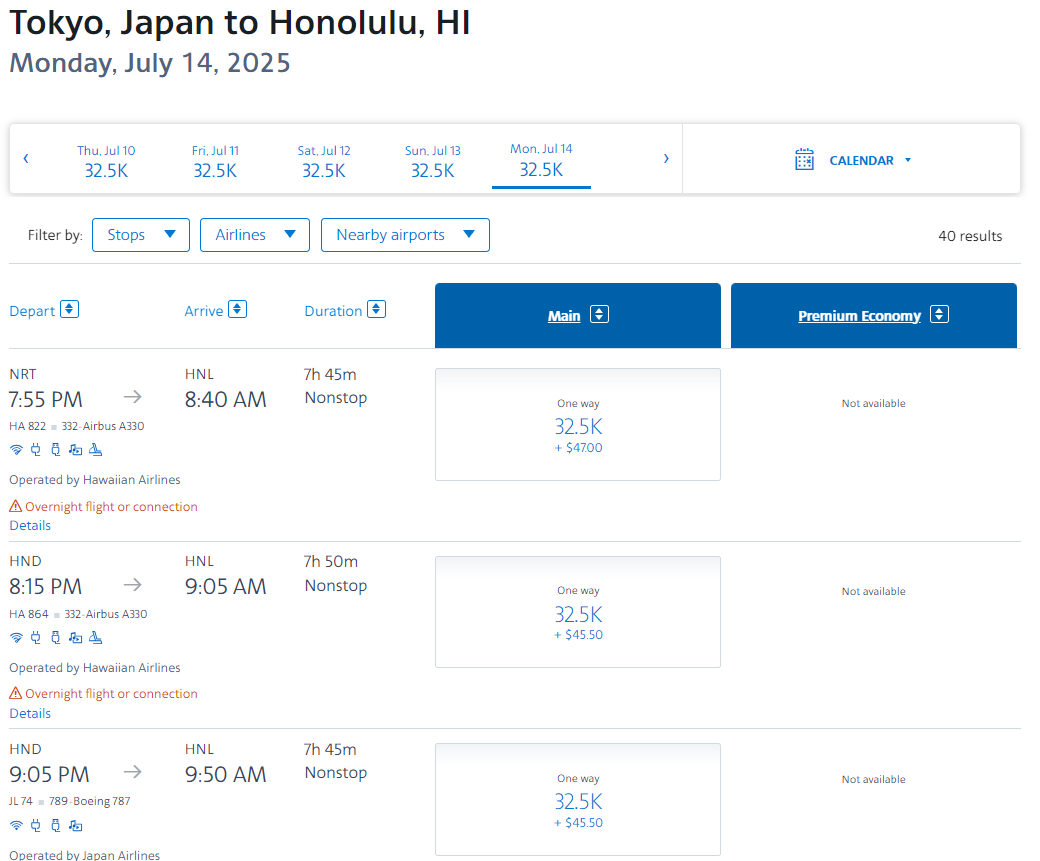1040x861 pixels.
Task: Click the USB power icon for HA 864
Action: click(x=56, y=637)
